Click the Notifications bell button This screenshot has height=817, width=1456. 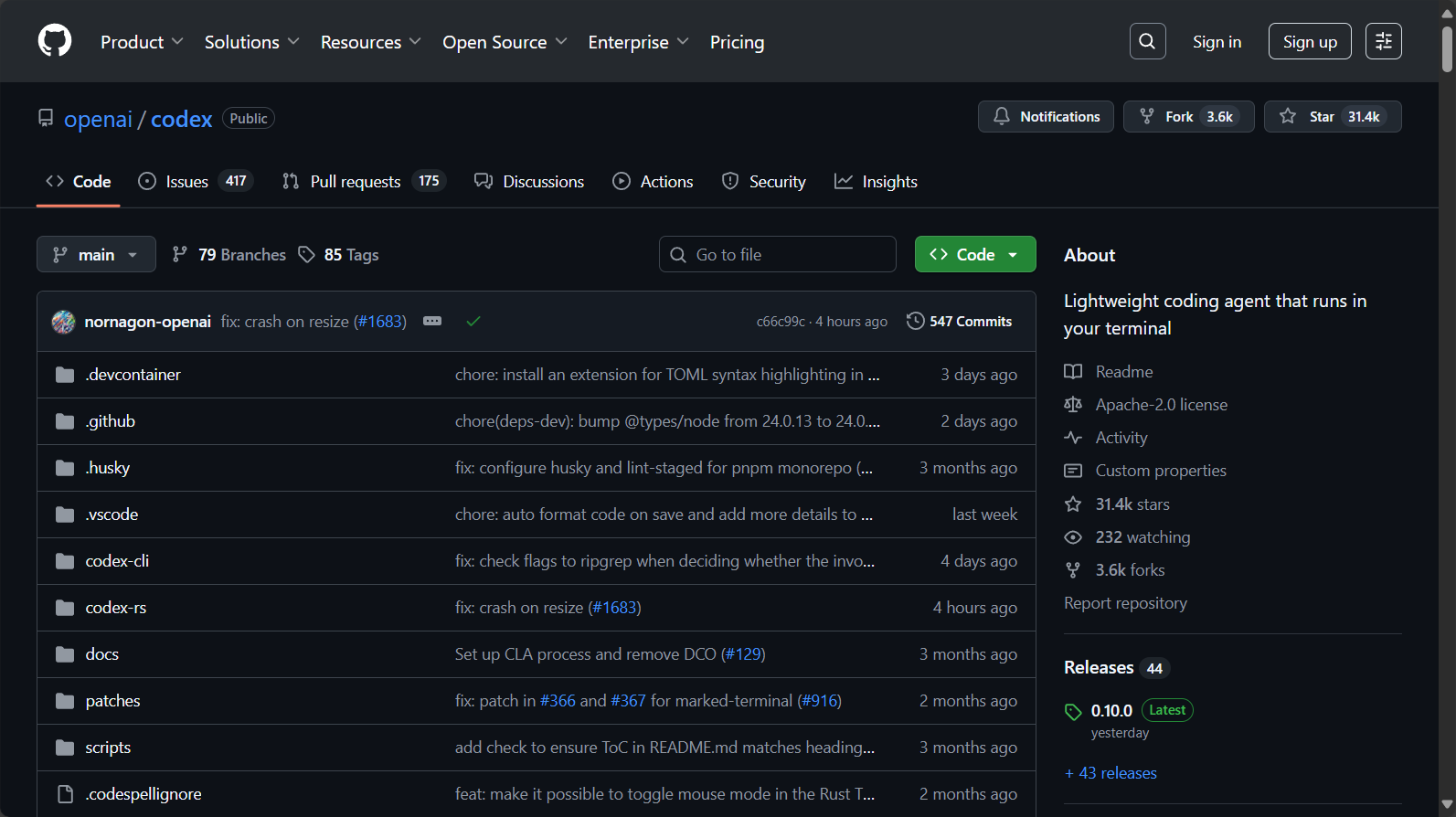click(1046, 116)
